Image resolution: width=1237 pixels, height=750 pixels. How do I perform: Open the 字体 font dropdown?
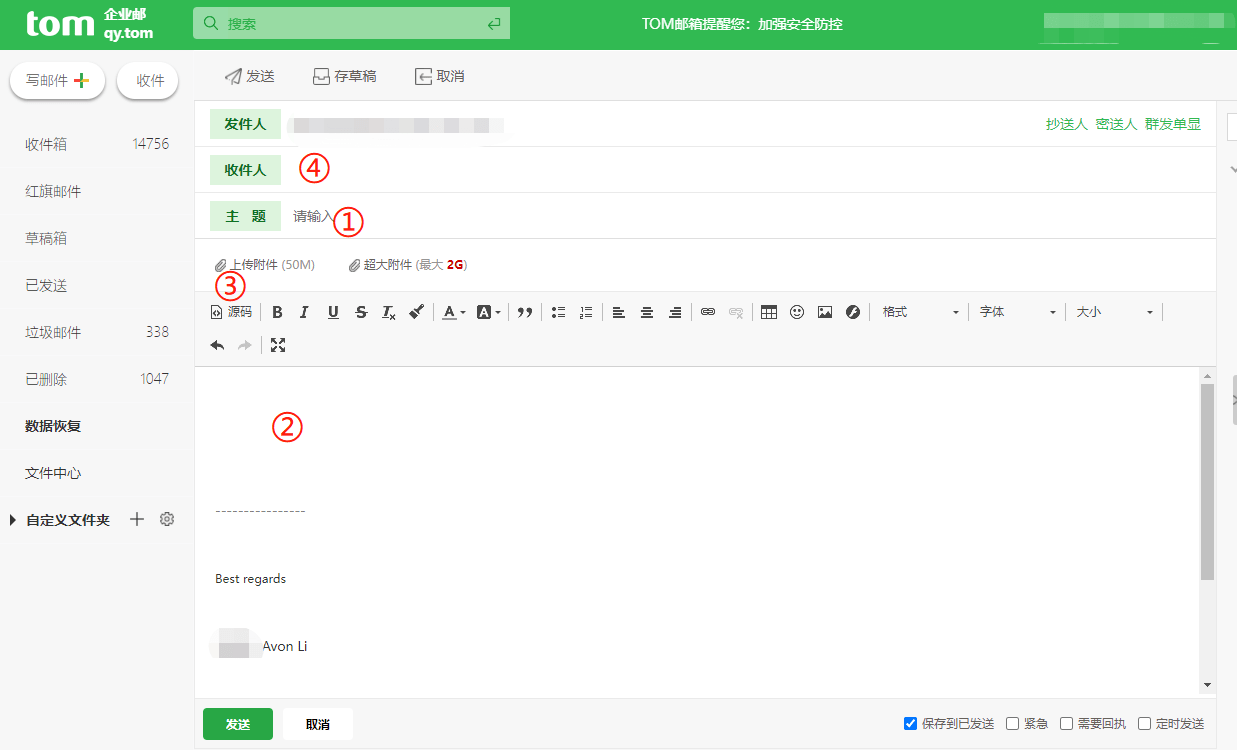point(1017,312)
